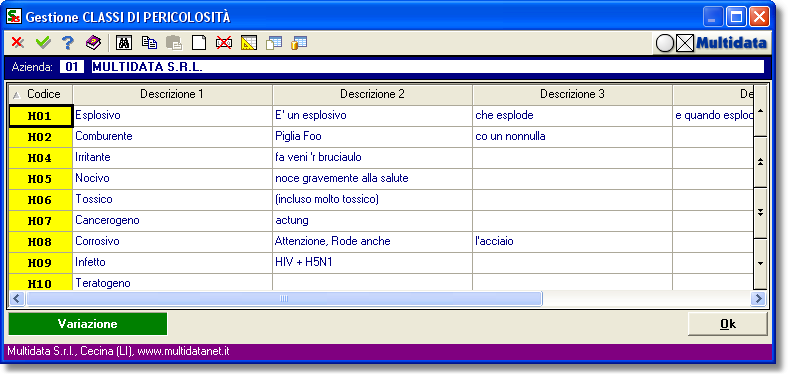Click the "co un nonnulla" cell
The height and width of the screenshot is (376, 788).
pos(572,137)
